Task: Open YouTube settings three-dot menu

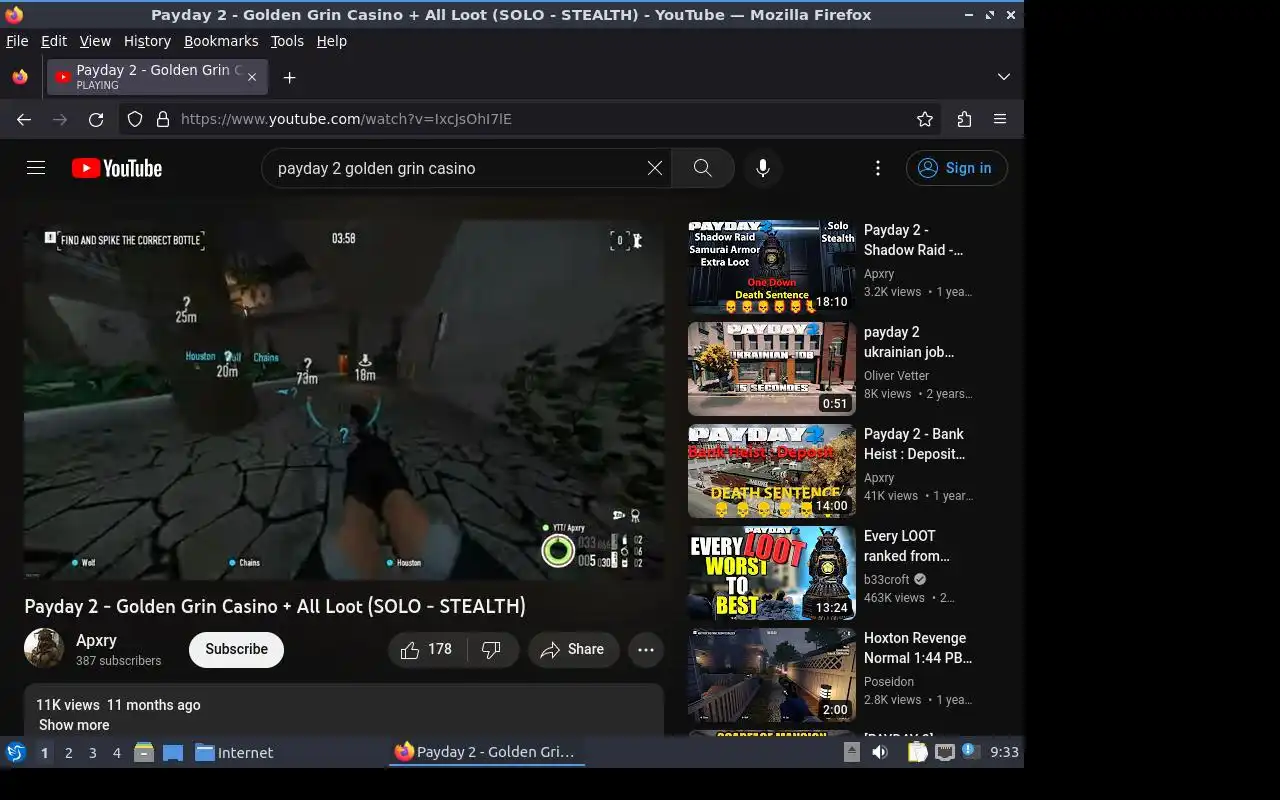Action: [x=878, y=168]
